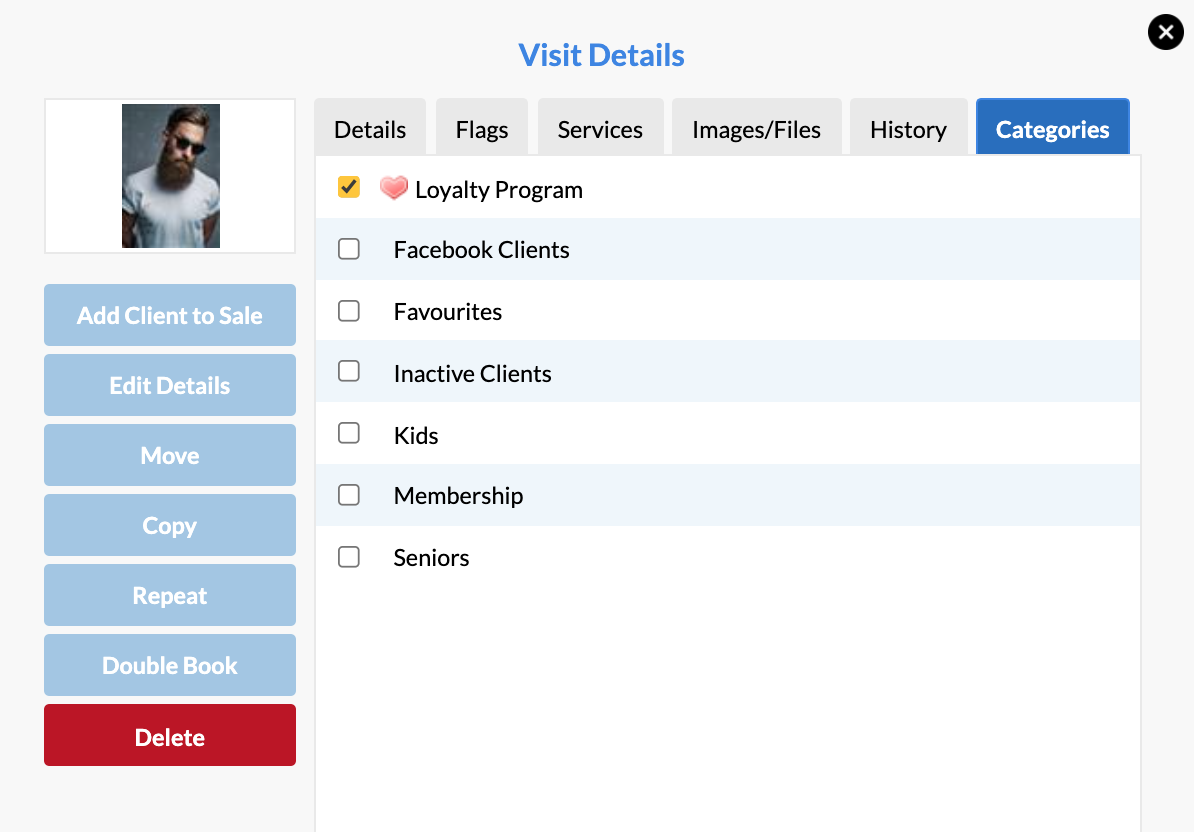
Task: Click the Membership label
Action: coord(458,496)
